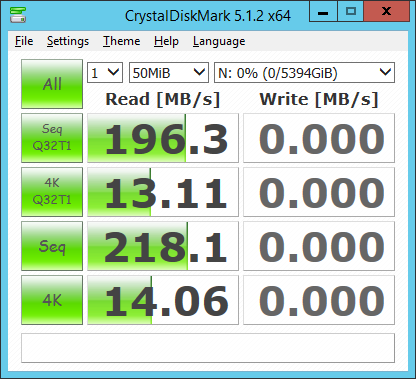Close the CrystalDiskMark window

387,12
